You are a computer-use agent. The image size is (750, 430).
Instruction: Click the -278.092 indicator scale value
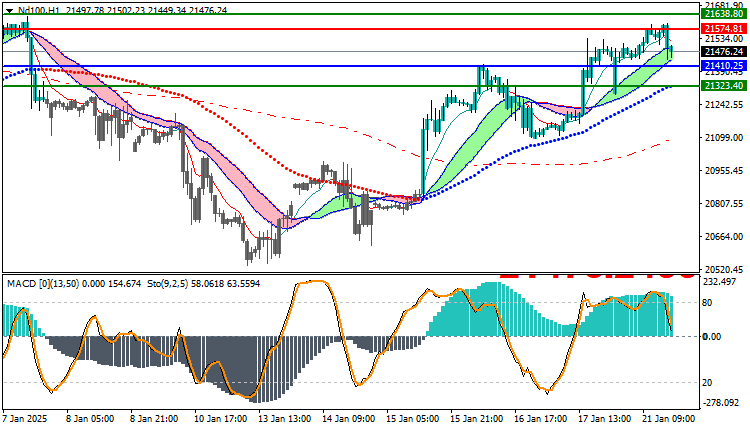click(719, 403)
